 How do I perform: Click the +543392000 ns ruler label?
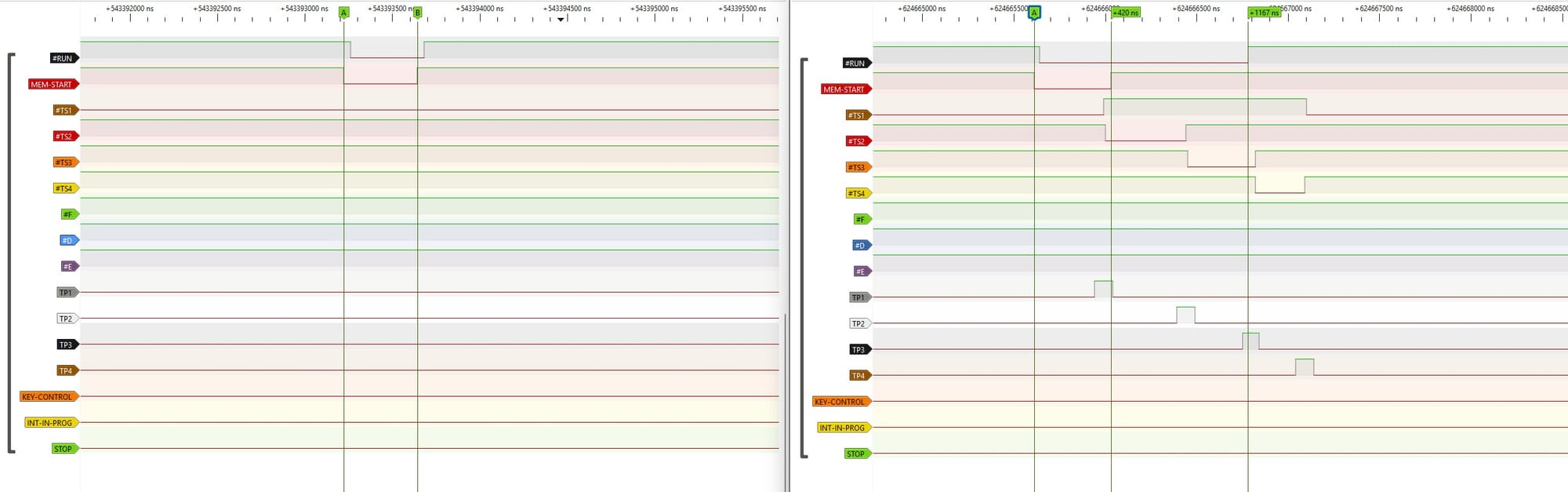pos(130,9)
